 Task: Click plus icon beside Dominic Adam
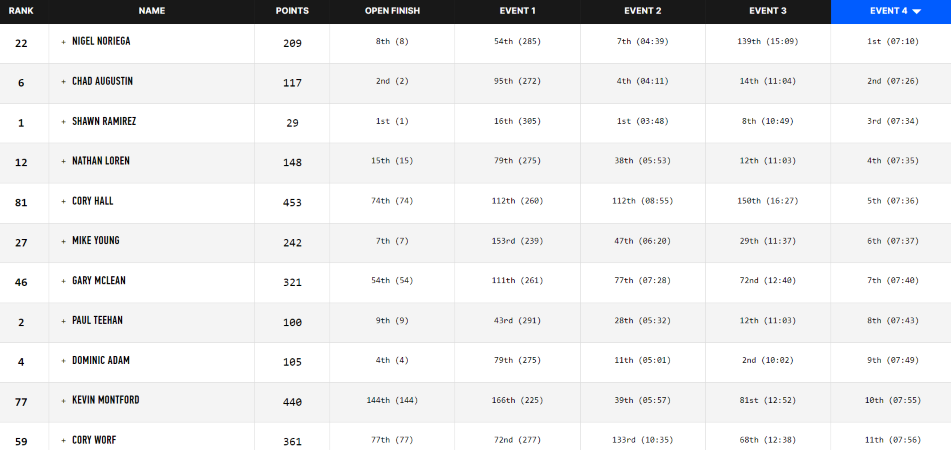(x=64, y=361)
